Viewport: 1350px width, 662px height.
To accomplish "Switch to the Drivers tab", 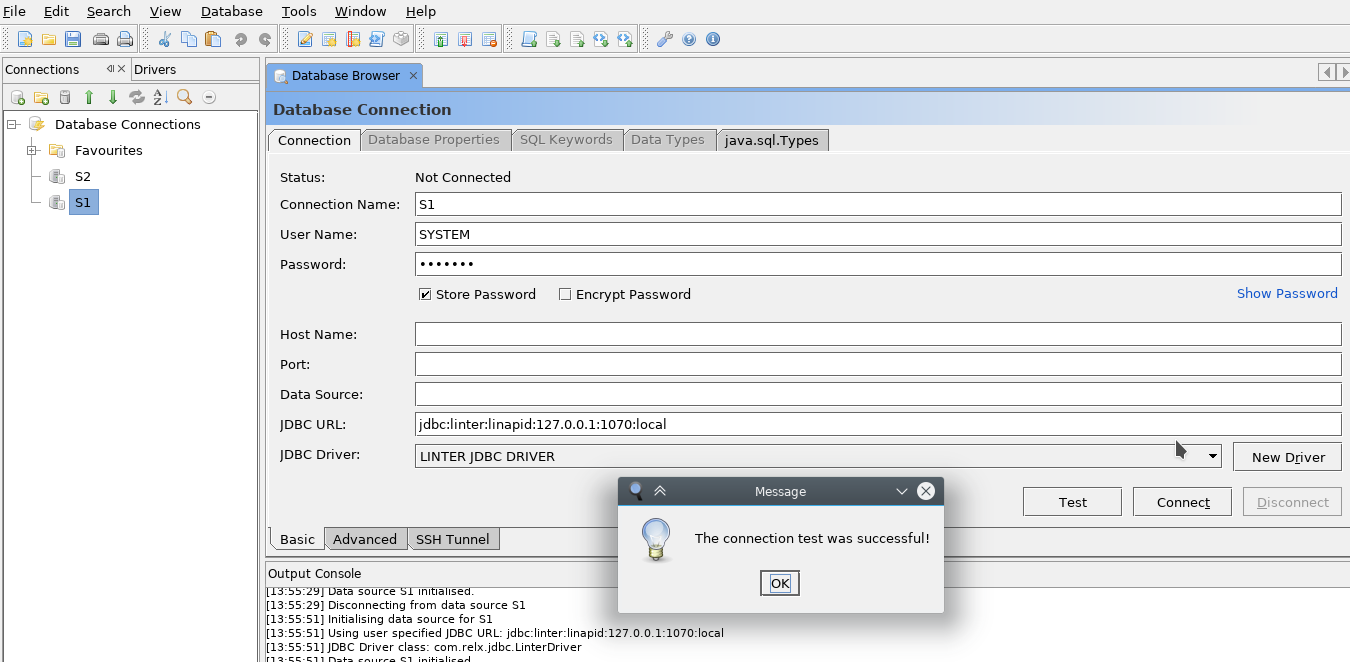I will (x=155, y=69).
